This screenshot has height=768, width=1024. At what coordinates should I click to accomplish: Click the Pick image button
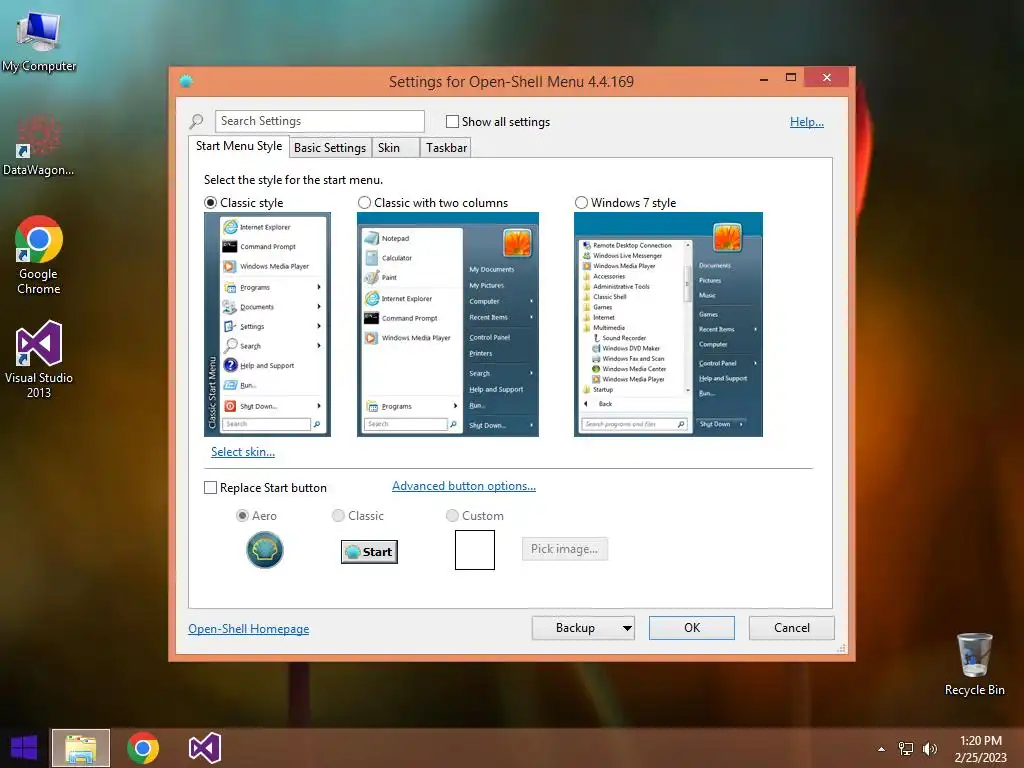point(565,549)
